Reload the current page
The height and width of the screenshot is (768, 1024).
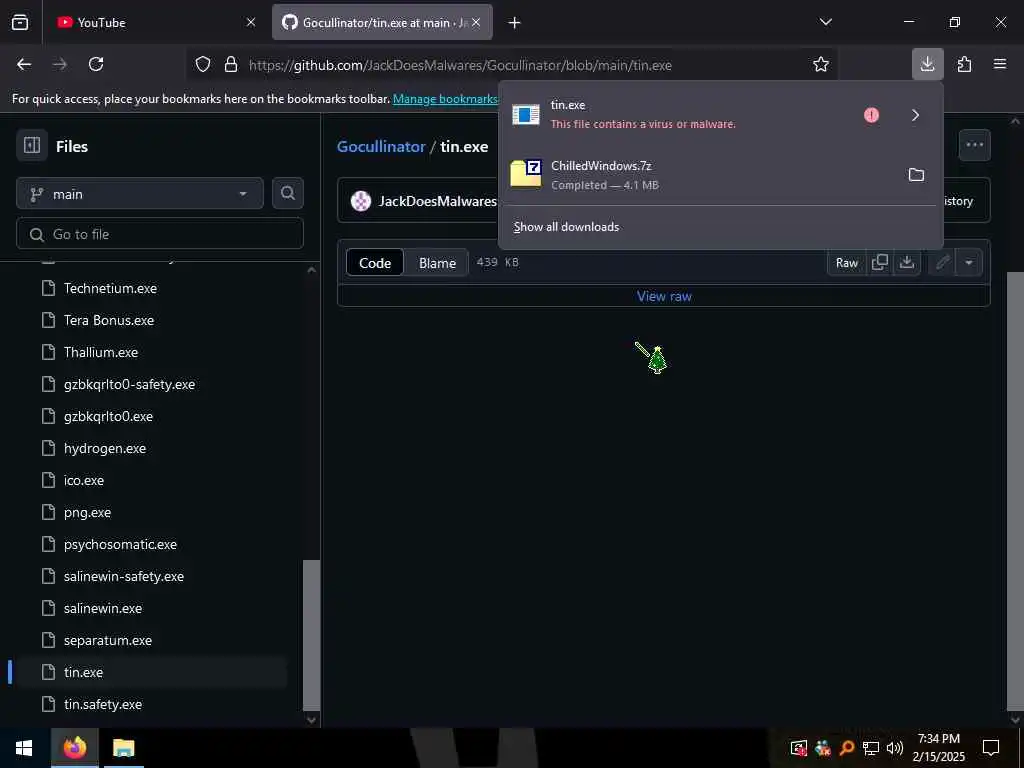[96, 64]
